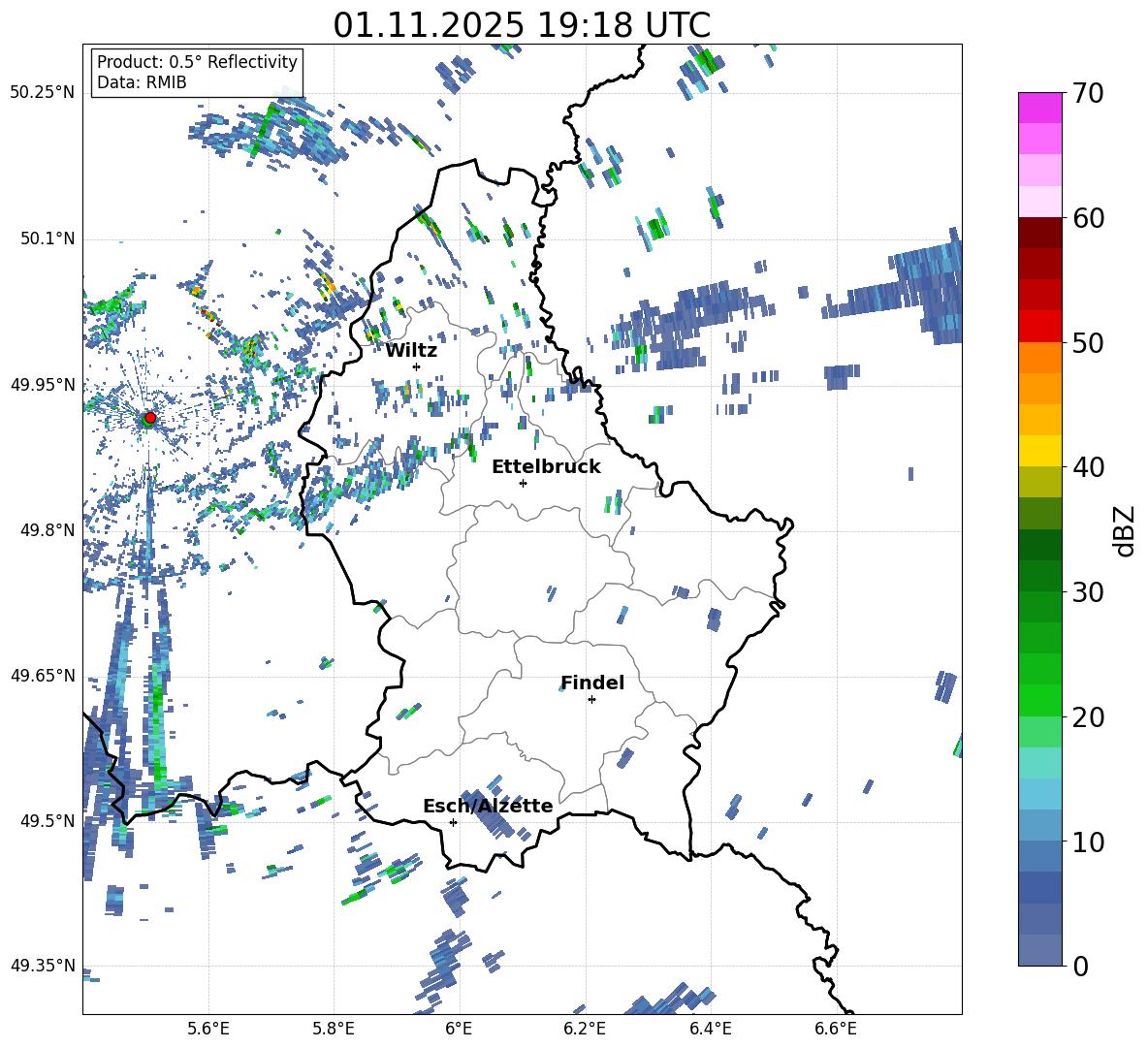This screenshot has height=1048, width=1148.
Task: Click the 49.65°N latitude label
Action: [43, 675]
